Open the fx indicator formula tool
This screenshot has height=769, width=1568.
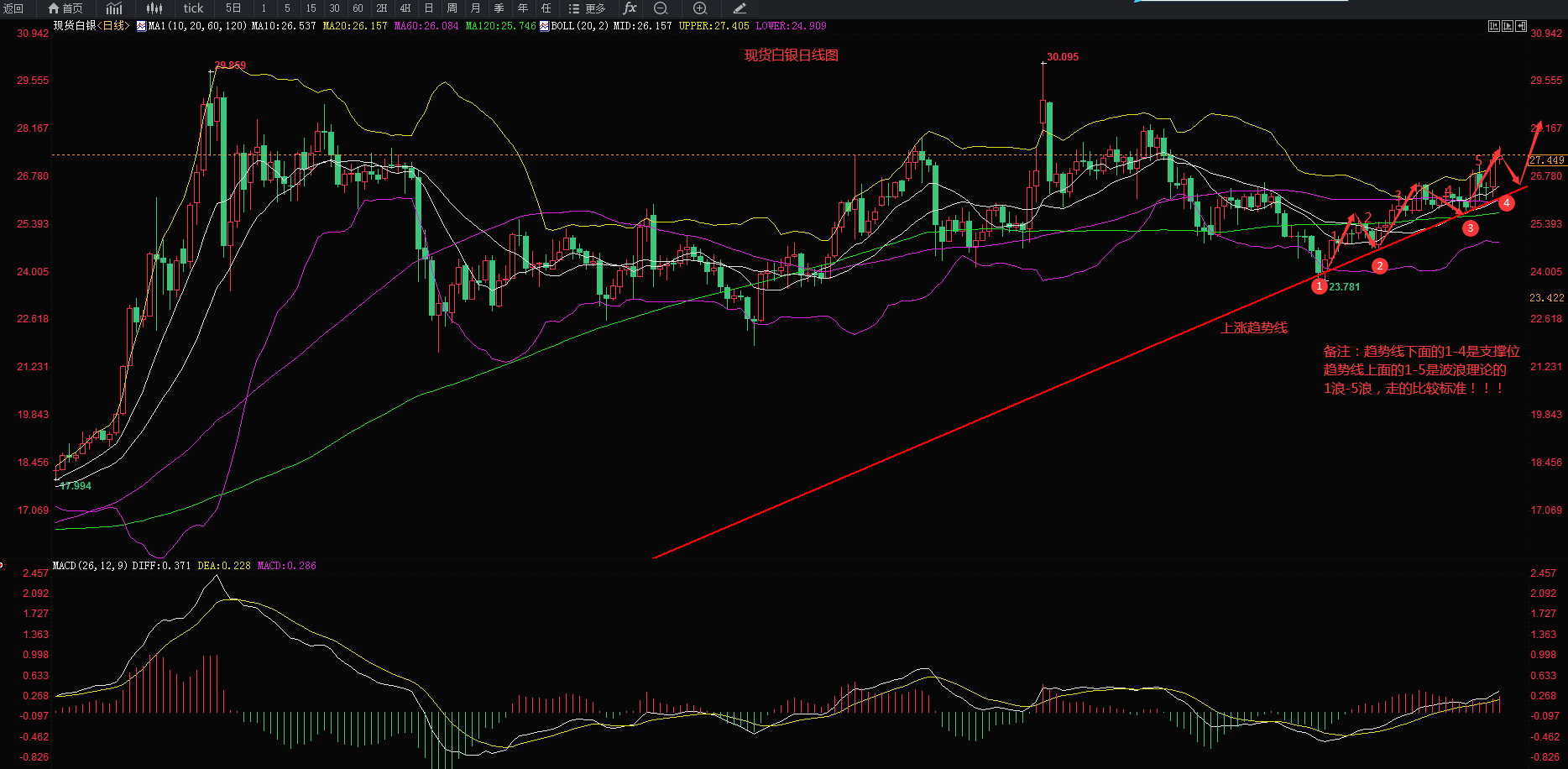coord(630,8)
